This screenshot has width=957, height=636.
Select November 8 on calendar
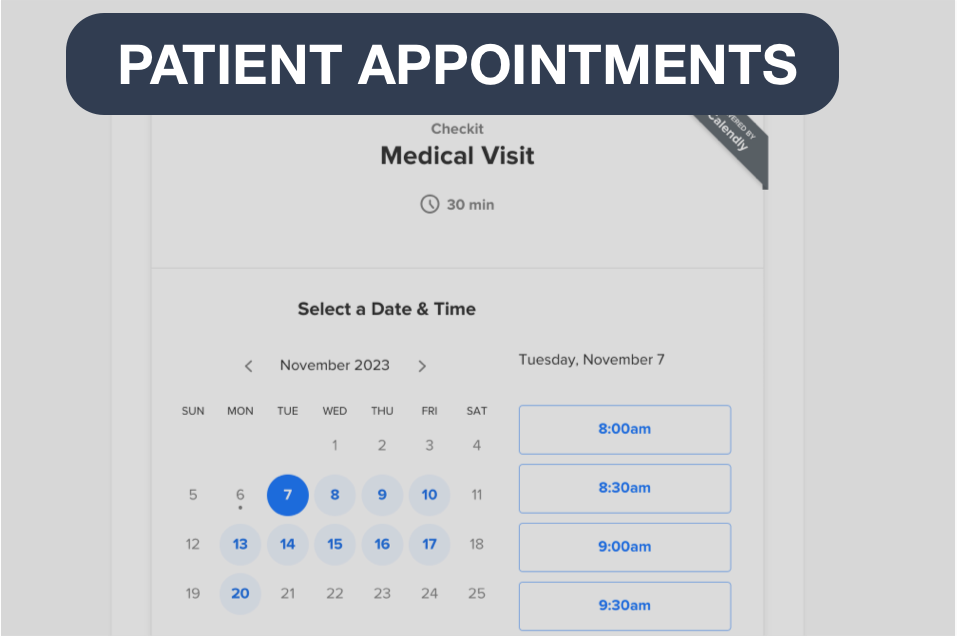(x=335, y=495)
